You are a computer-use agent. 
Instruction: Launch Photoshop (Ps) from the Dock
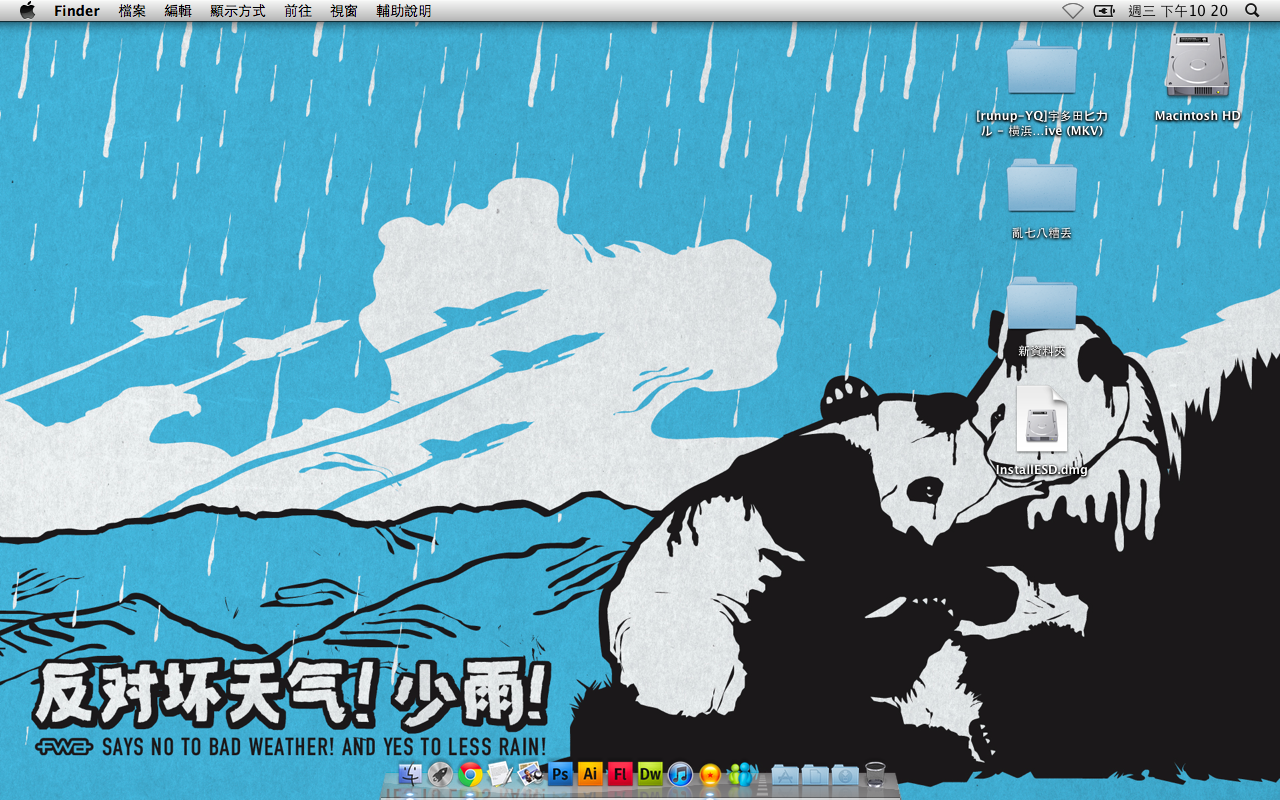[560, 774]
